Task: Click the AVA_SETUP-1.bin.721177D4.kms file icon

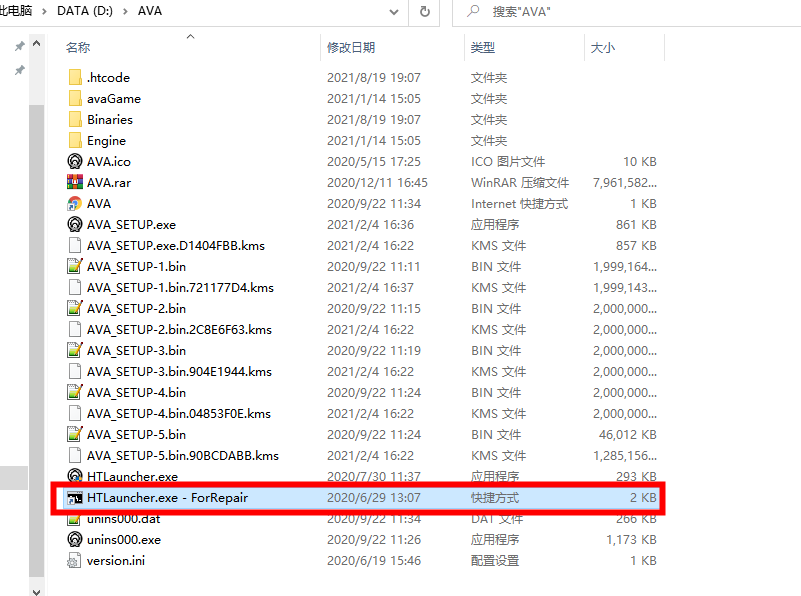Action: 75,287
